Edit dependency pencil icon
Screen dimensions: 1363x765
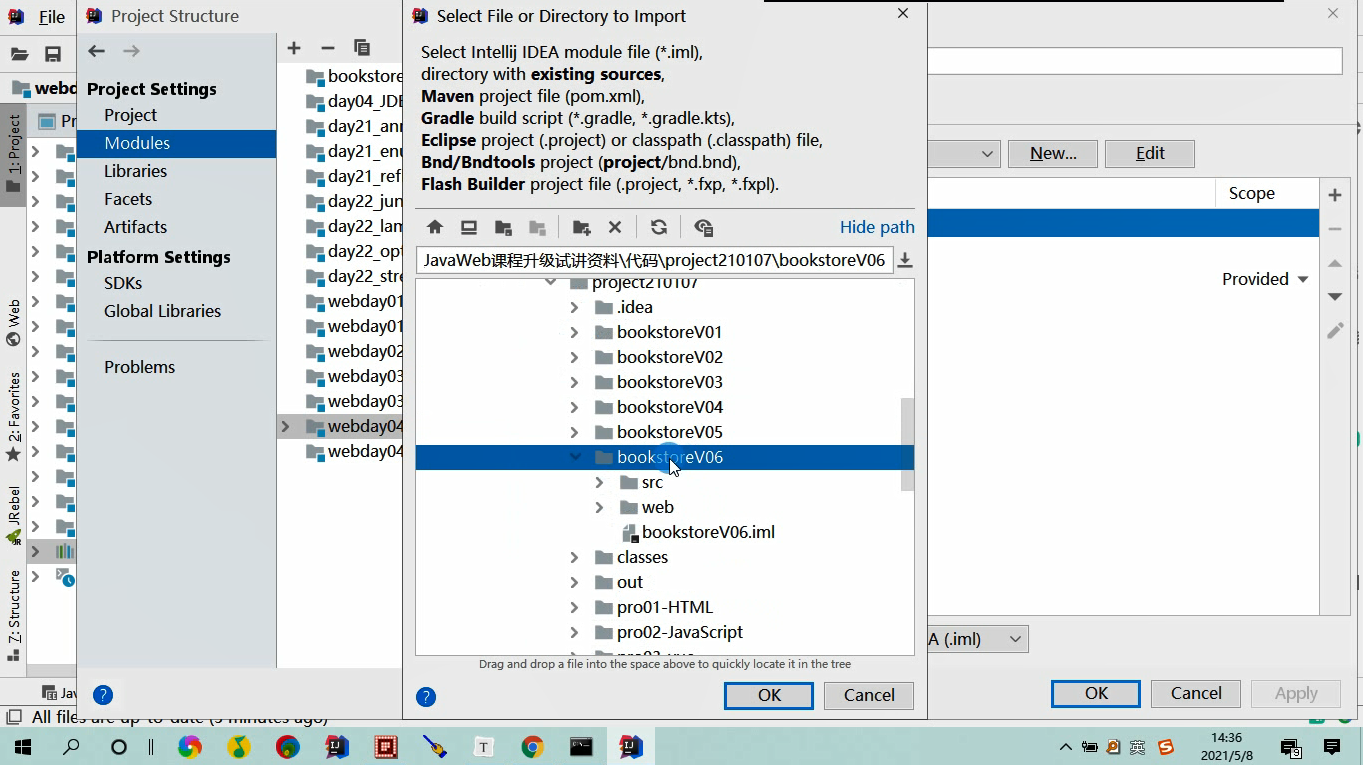pyautogui.click(x=1335, y=330)
